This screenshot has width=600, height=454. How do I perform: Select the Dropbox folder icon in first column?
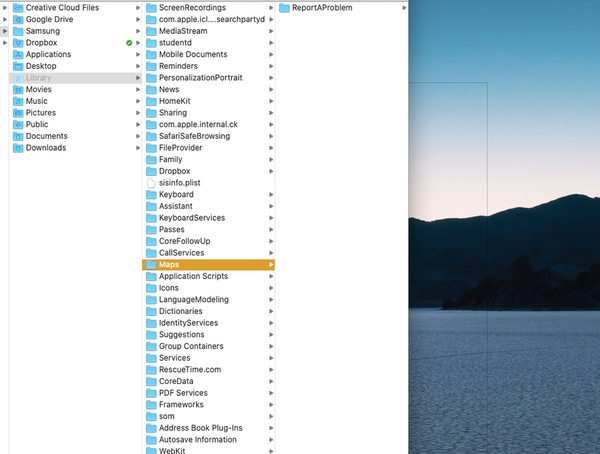pyautogui.click(x=17, y=43)
